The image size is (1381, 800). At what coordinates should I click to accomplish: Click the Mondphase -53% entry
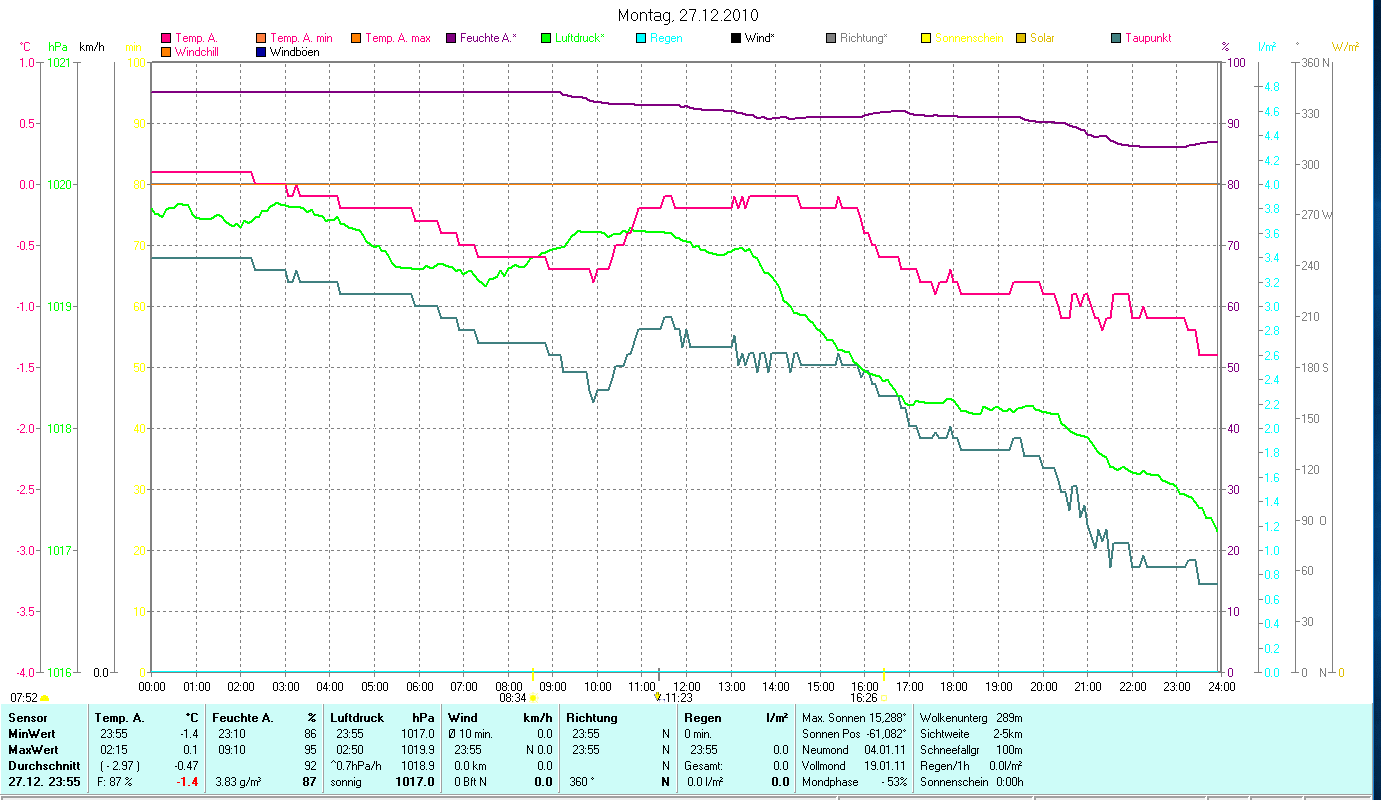pos(854,782)
